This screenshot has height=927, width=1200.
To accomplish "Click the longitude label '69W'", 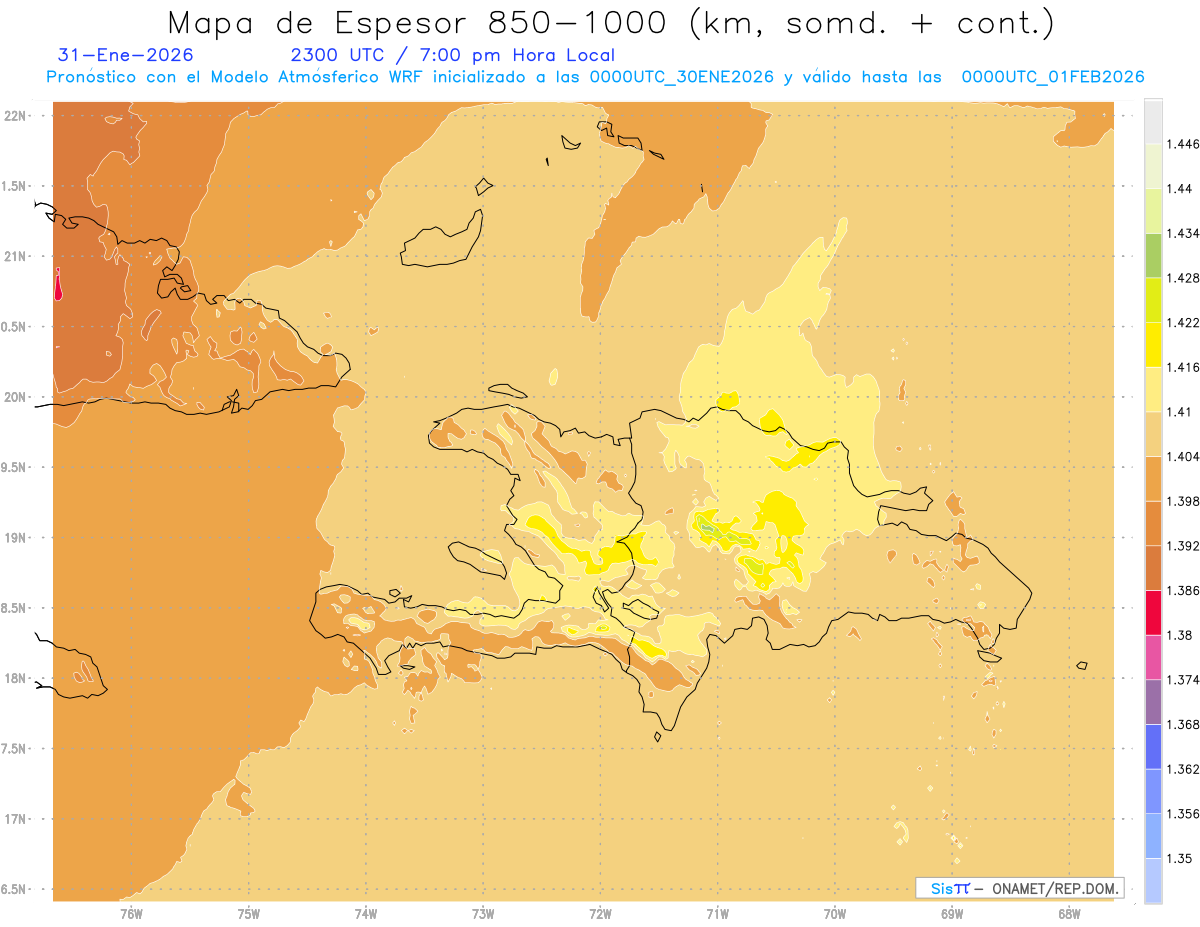I will pos(952,913).
